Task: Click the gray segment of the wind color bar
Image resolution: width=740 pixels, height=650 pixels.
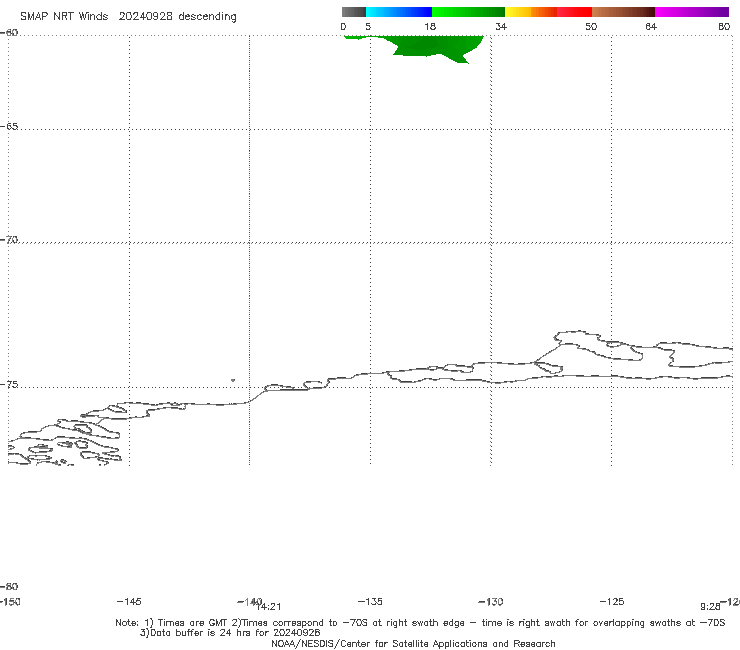Action: tap(353, 12)
